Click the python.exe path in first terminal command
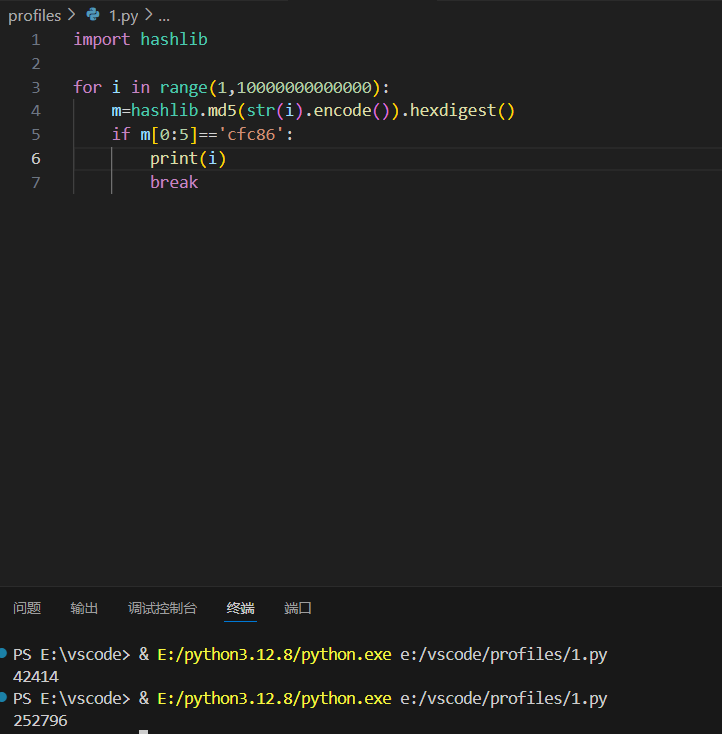This screenshot has height=734, width=722. pyautogui.click(x=274, y=655)
